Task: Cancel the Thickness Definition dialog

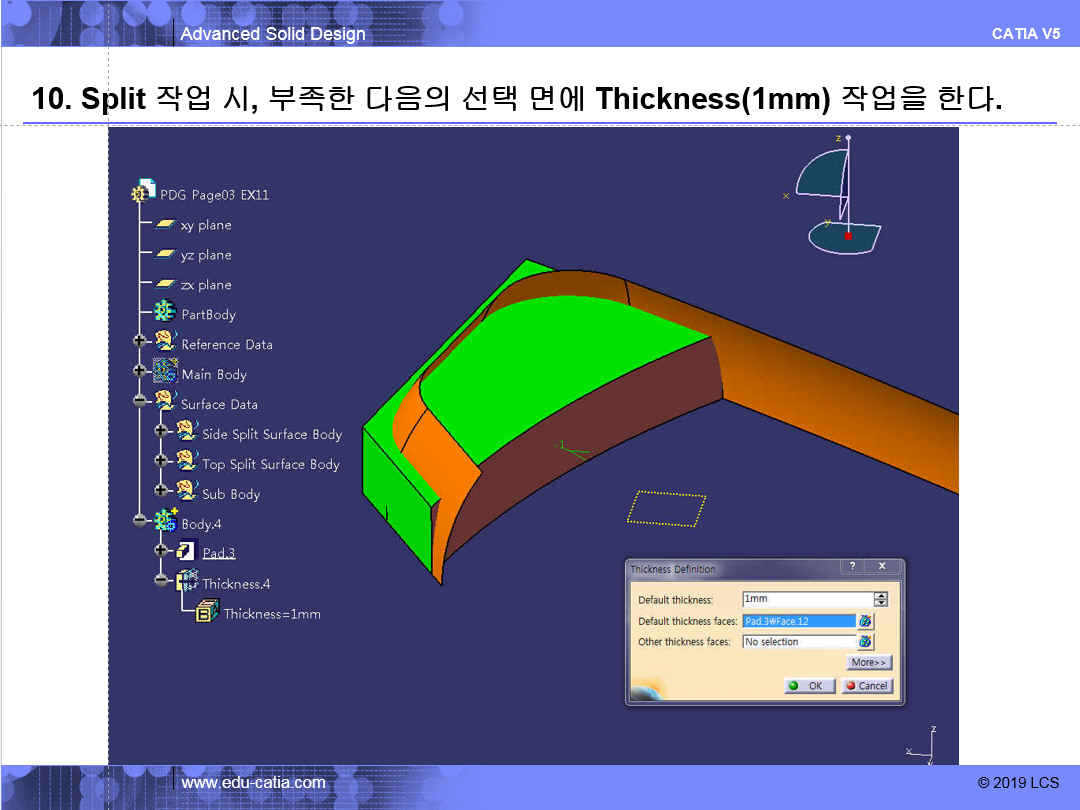Action: click(x=866, y=686)
